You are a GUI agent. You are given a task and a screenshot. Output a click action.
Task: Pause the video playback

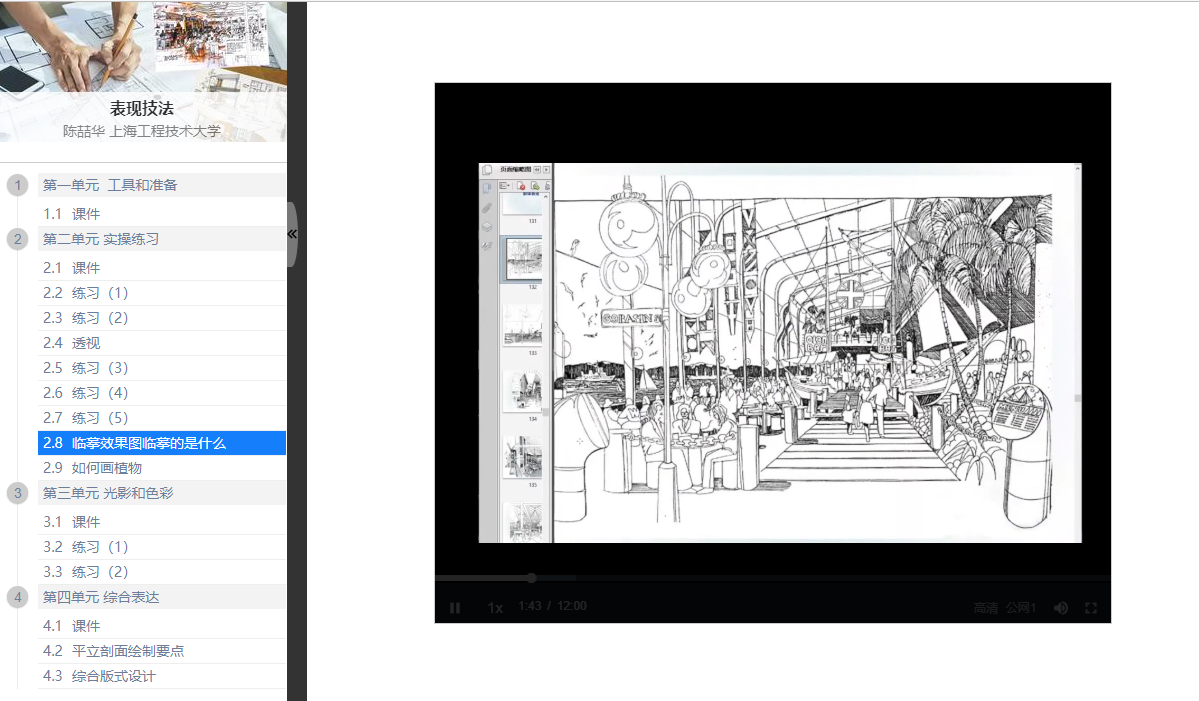pos(455,608)
